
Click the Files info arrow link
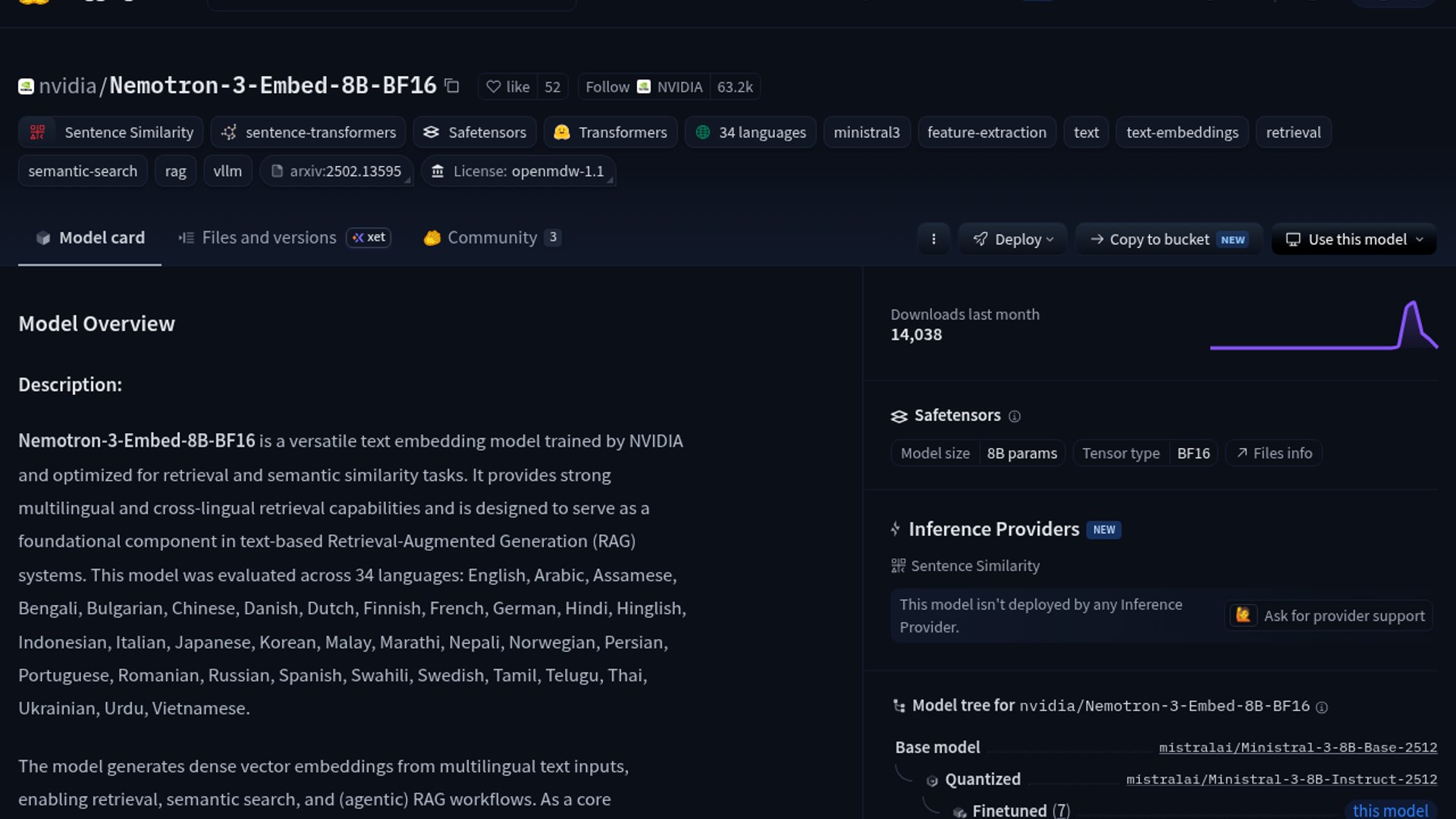(1274, 453)
